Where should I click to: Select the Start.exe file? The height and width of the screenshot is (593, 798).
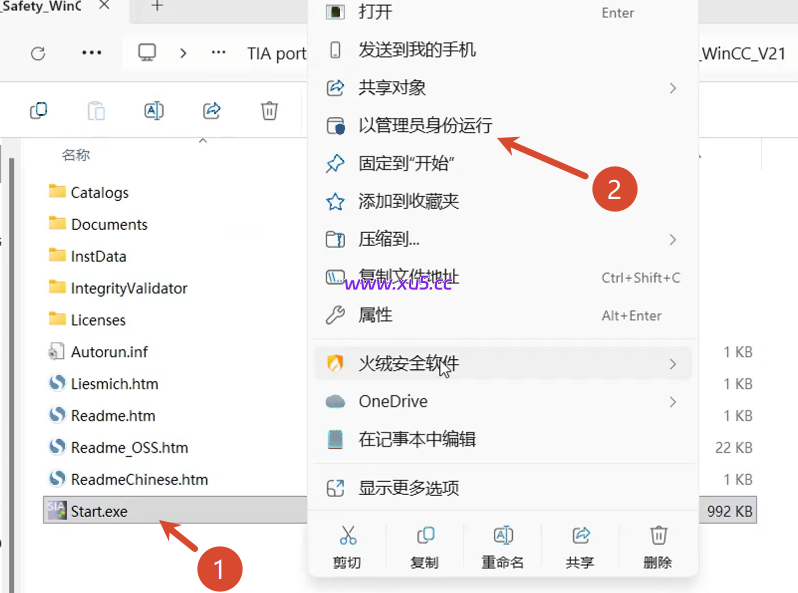(x=99, y=511)
